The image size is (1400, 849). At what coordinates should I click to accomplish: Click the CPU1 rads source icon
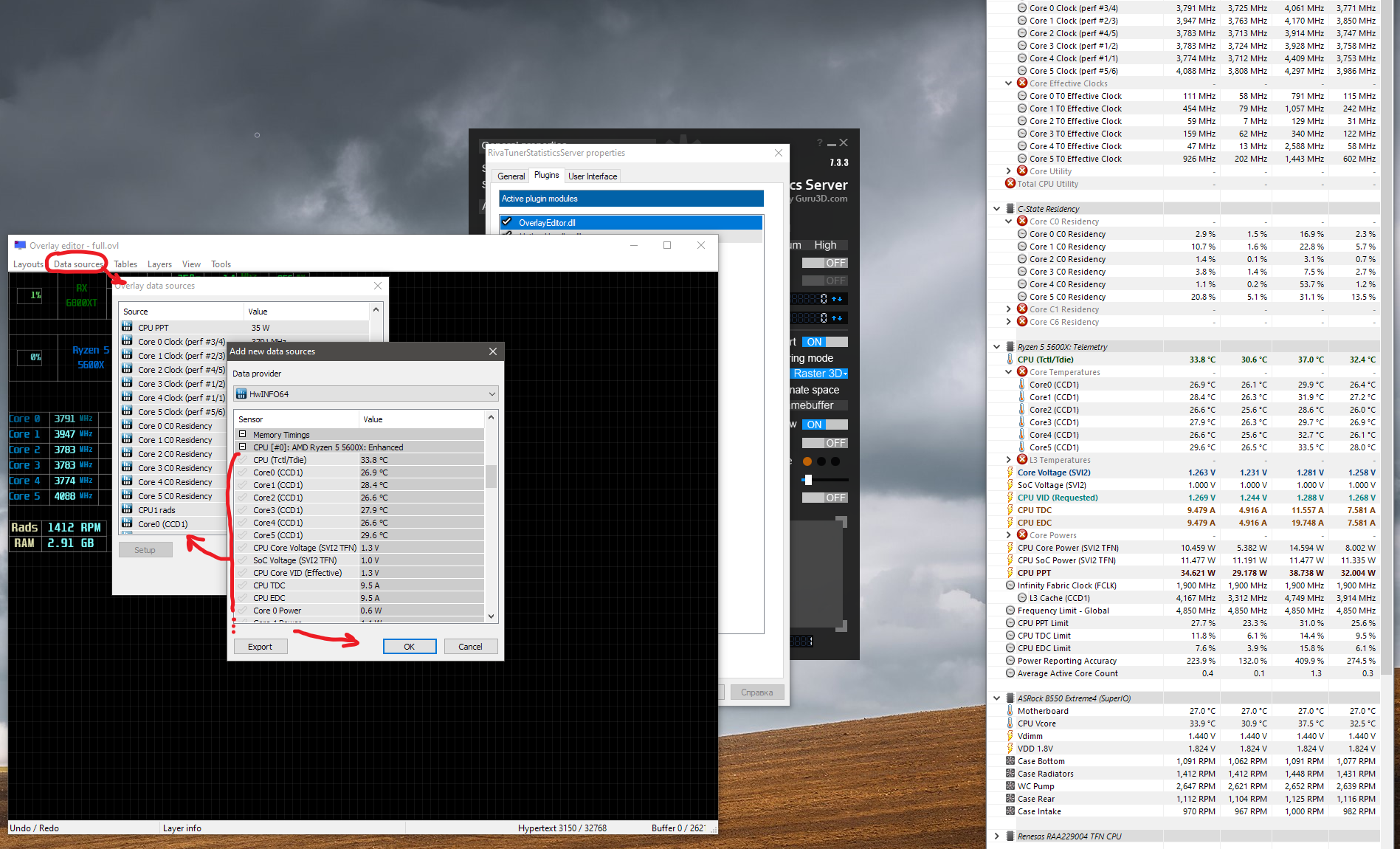[128, 509]
